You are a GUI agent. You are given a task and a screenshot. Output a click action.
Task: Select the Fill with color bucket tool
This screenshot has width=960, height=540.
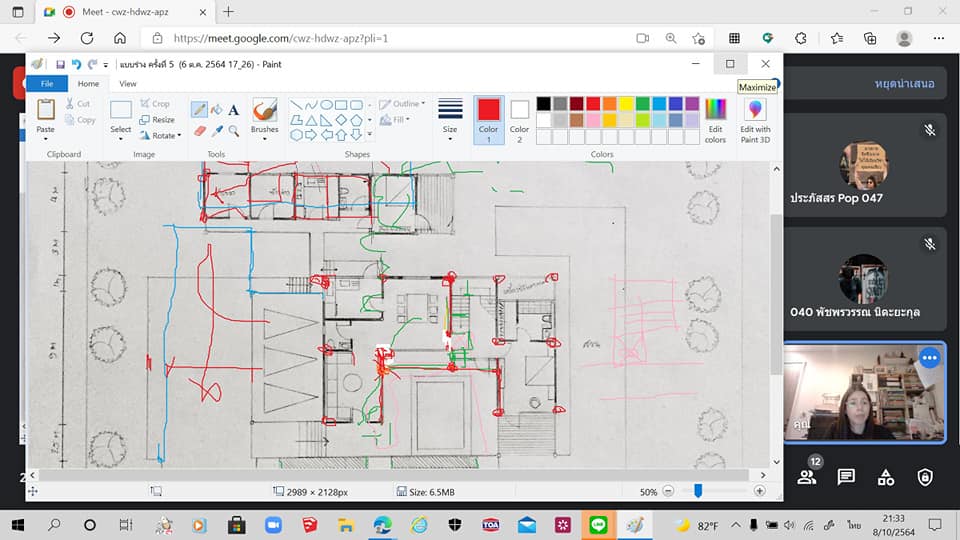pos(216,109)
